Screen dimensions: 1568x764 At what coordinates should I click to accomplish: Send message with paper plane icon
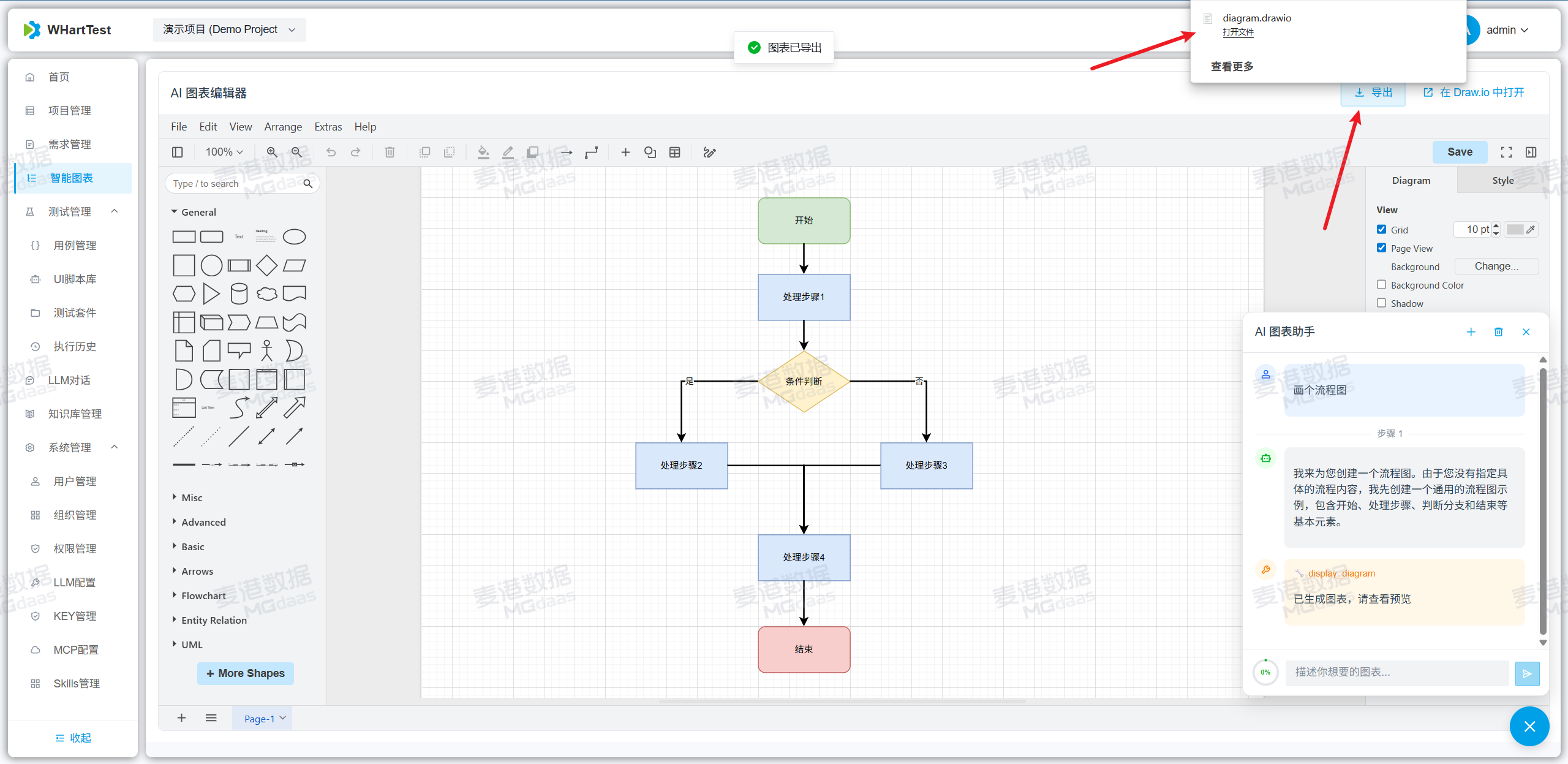click(x=1527, y=673)
